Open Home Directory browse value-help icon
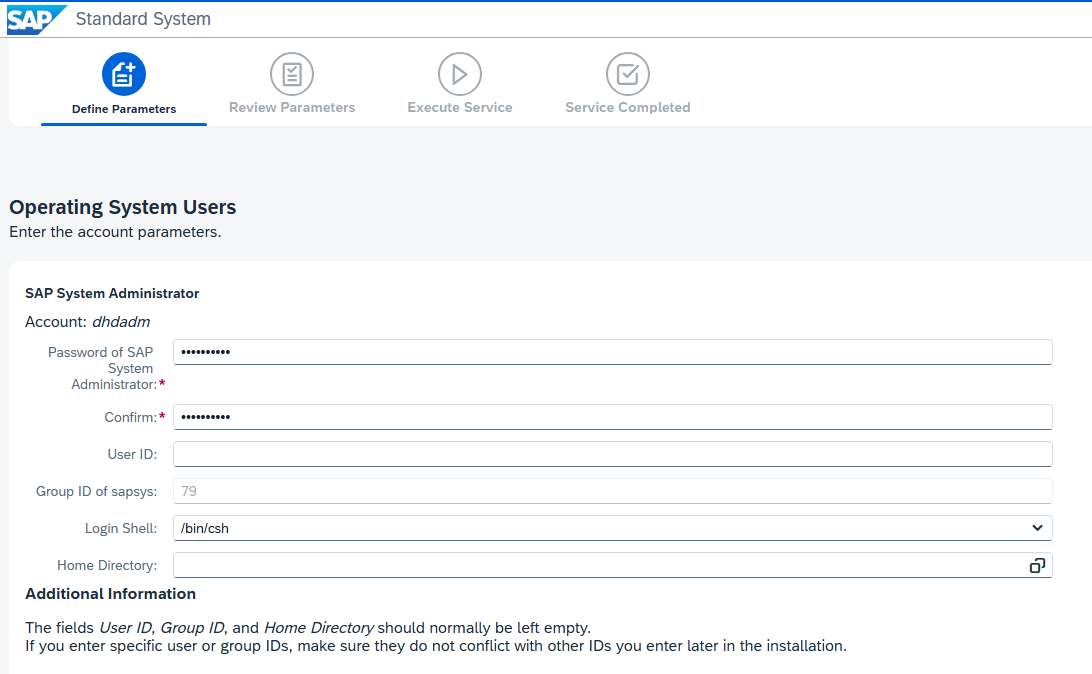 tap(1037, 565)
